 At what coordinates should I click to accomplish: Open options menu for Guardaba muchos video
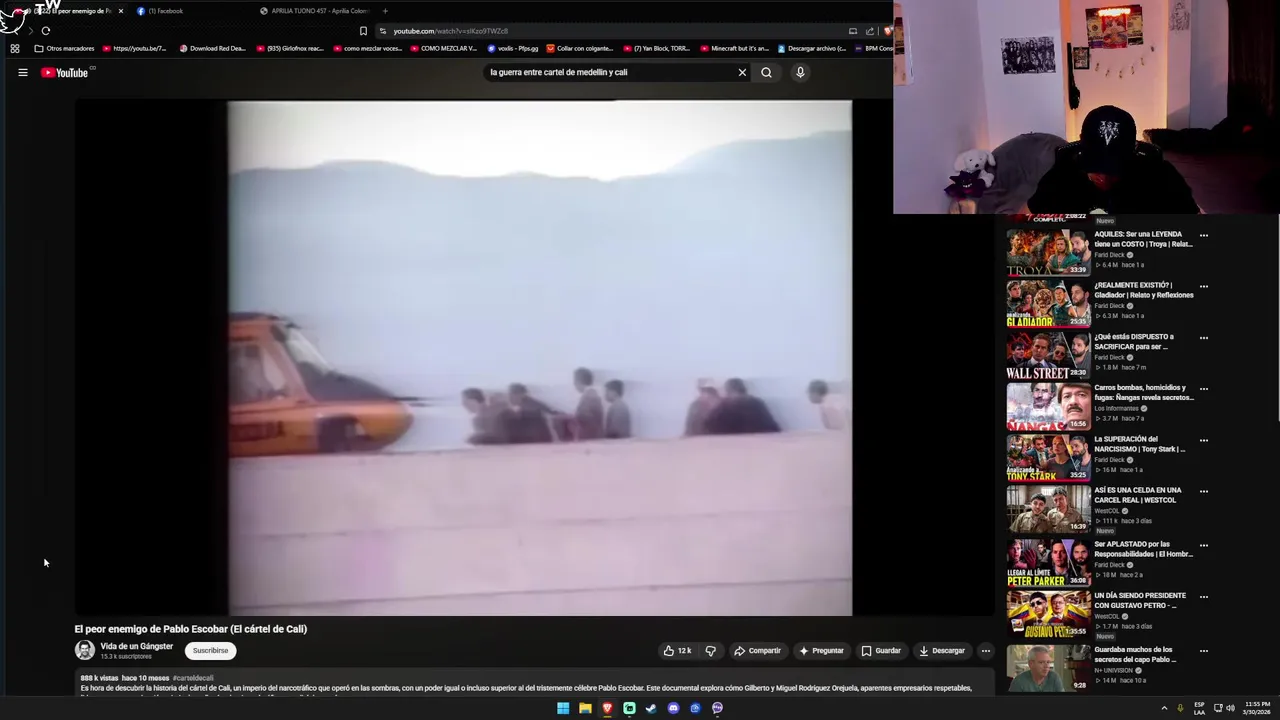pos(1204,651)
